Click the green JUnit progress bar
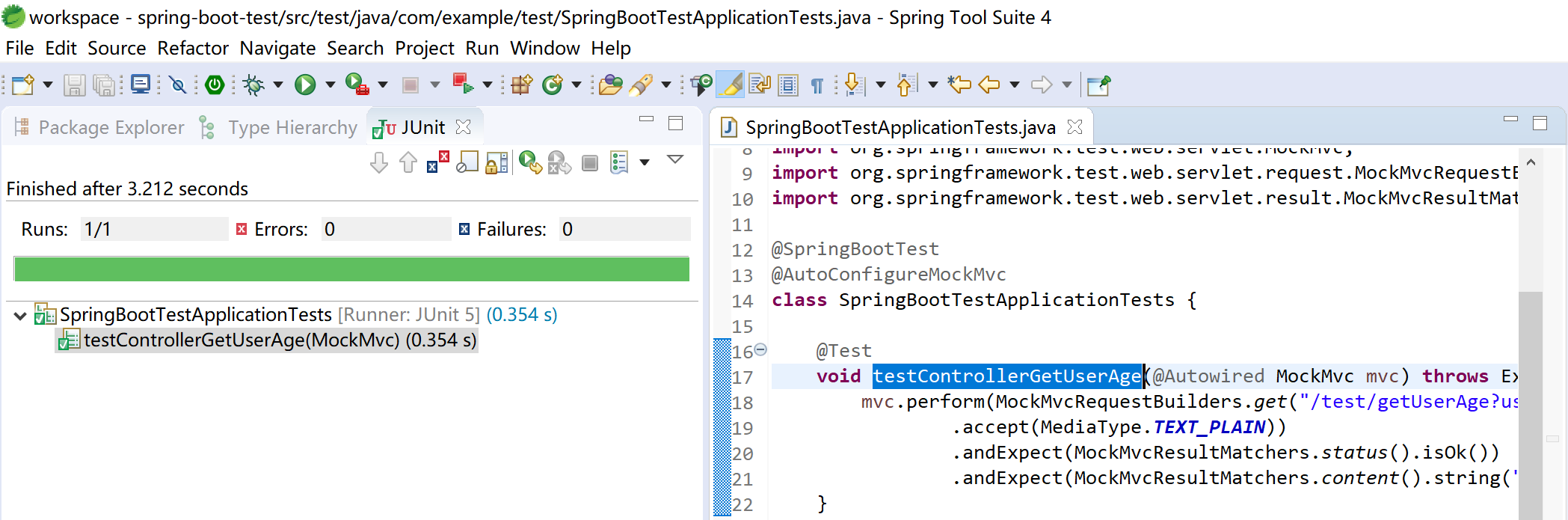 351,269
